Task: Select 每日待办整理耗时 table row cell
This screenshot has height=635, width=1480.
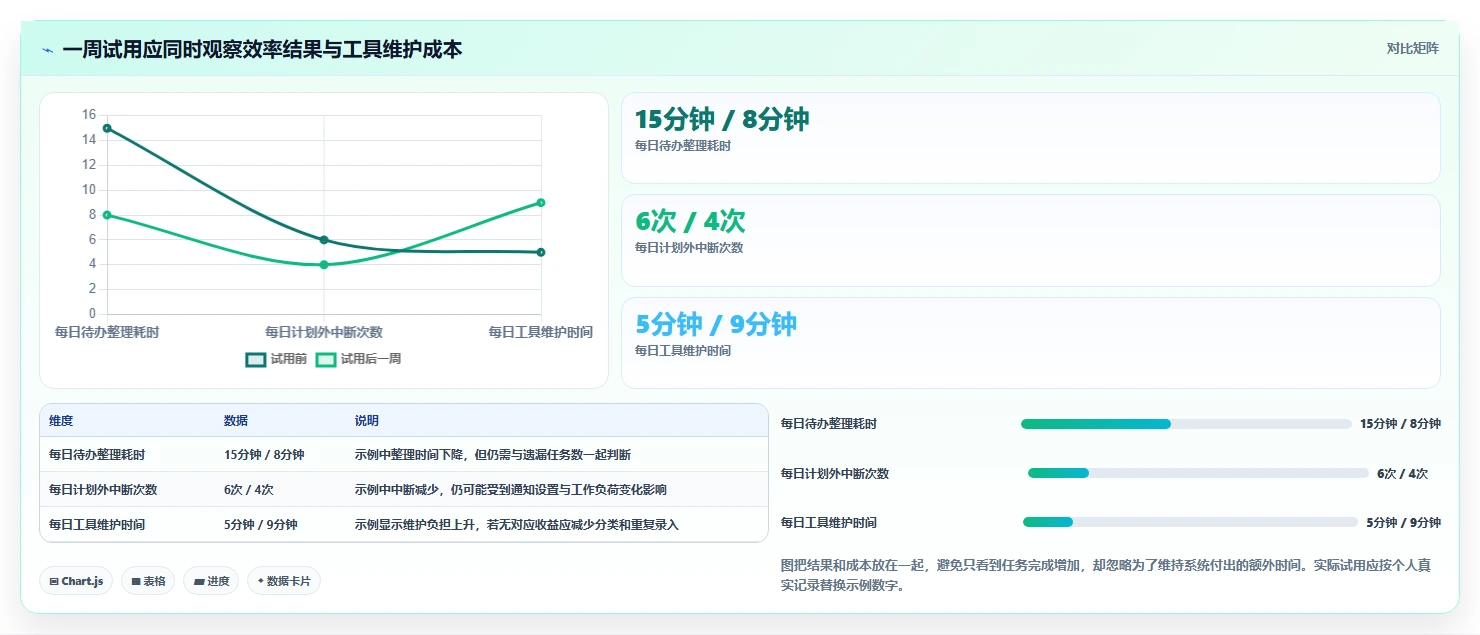Action: point(97,455)
